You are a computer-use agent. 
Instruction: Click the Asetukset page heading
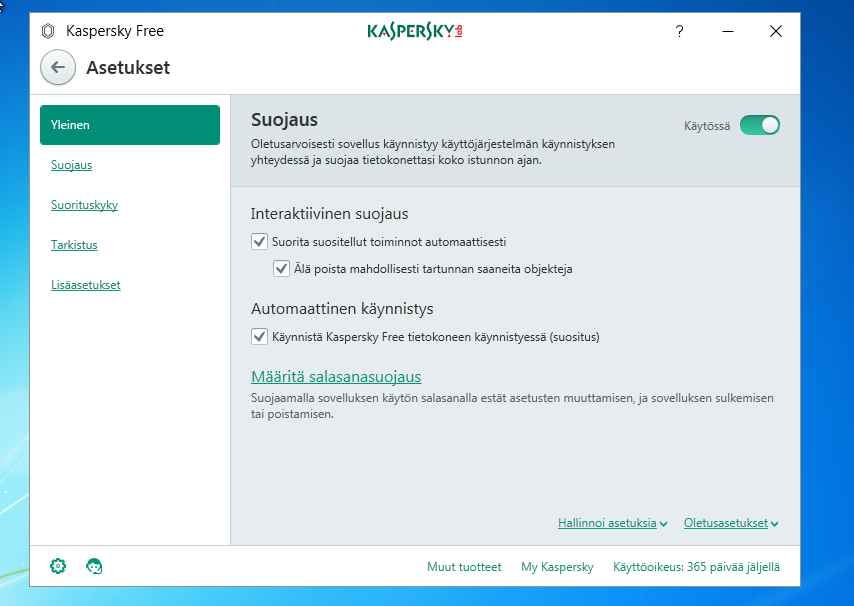coord(129,68)
